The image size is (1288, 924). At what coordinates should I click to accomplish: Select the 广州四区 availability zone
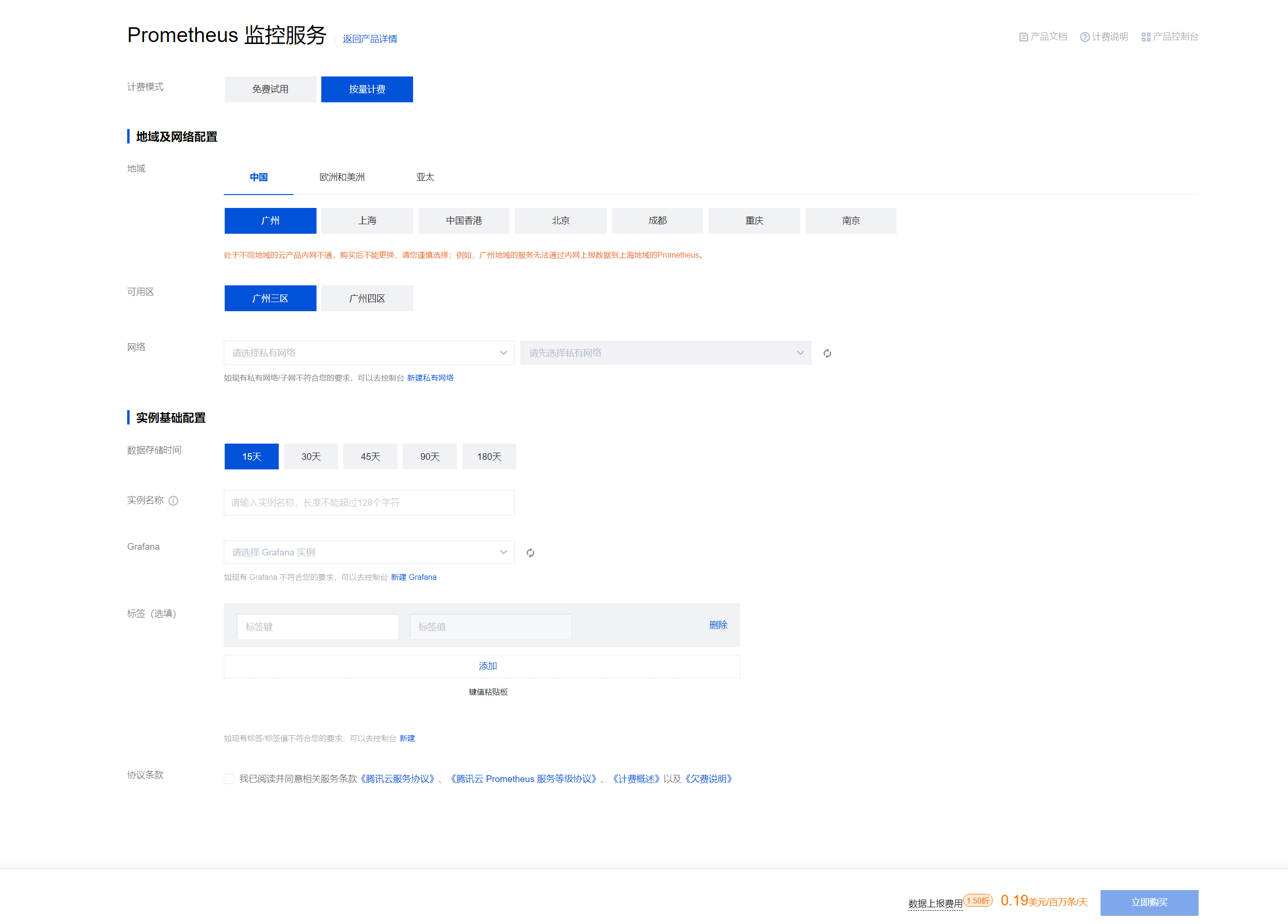coord(367,298)
